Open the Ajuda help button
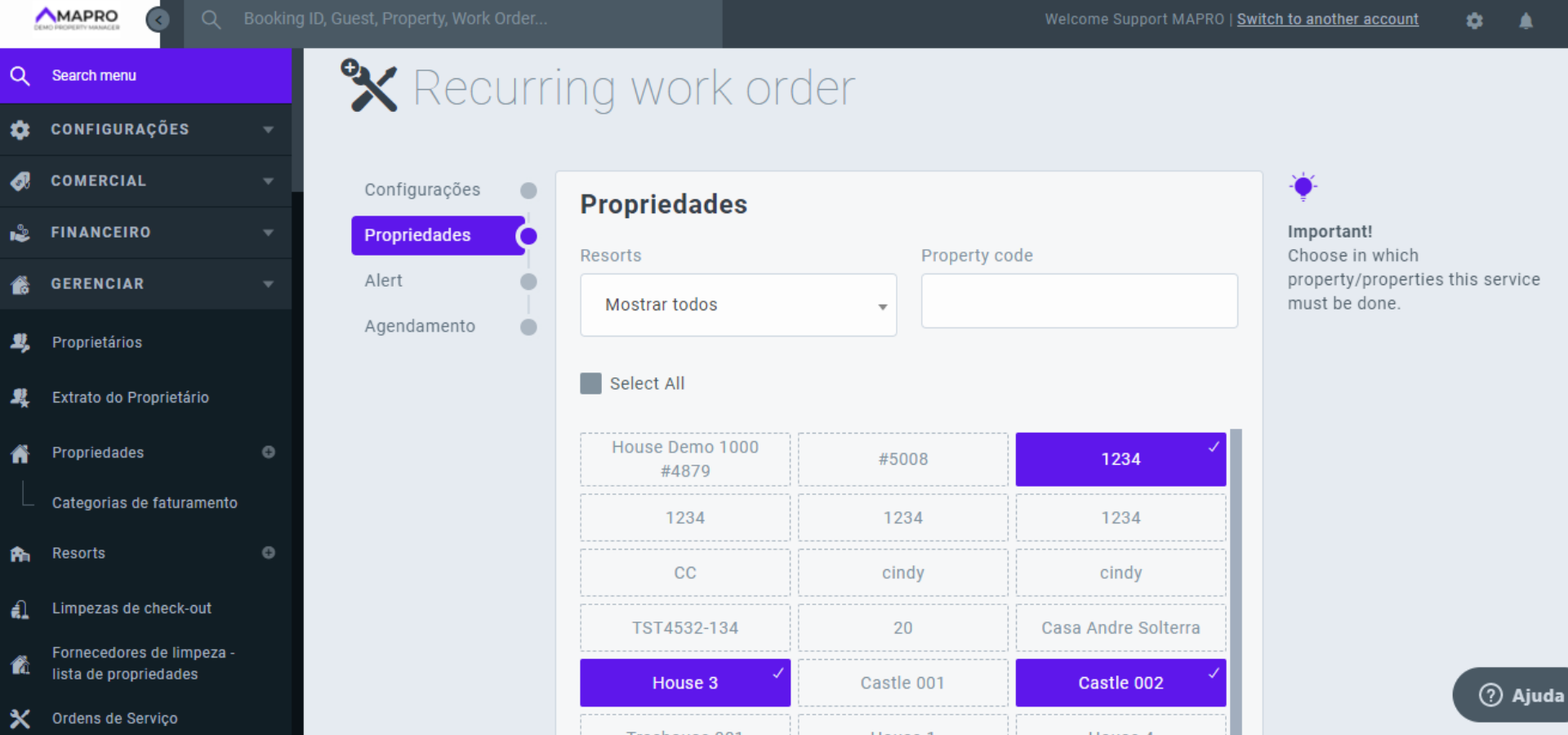Screen dimensions: 1568x735 pyautogui.click(x=1520, y=695)
